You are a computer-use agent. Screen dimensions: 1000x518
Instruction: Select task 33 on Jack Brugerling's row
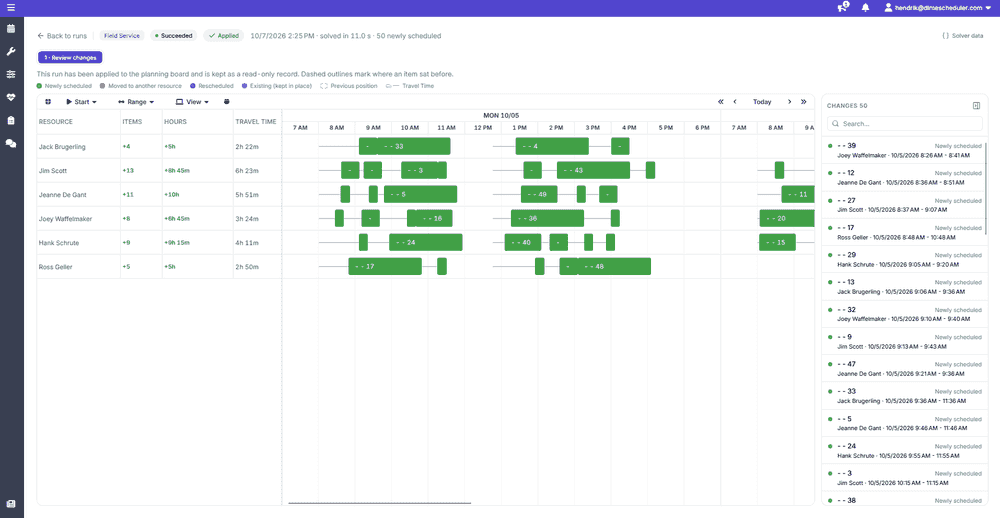pyautogui.click(x=413, y=146)
